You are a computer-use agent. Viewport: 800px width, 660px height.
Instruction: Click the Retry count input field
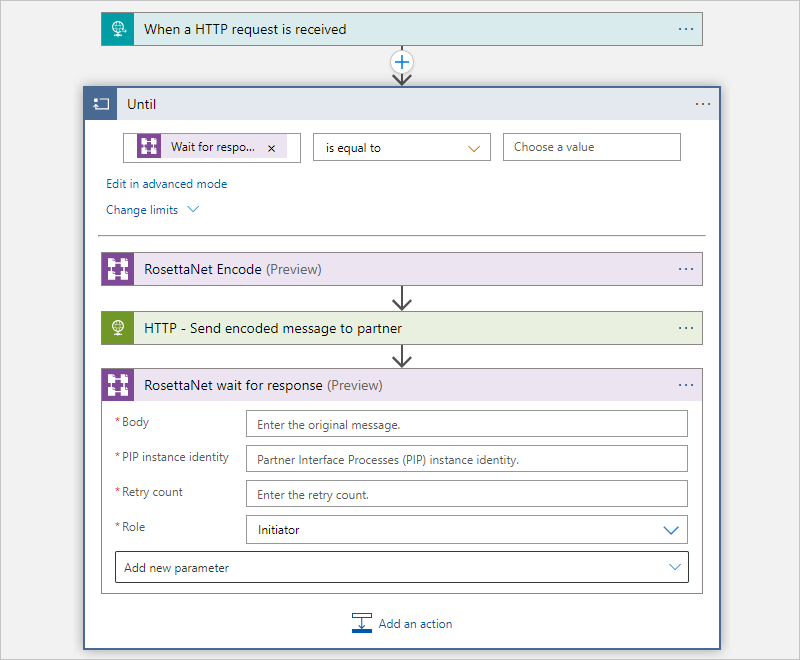coord(466,494)
